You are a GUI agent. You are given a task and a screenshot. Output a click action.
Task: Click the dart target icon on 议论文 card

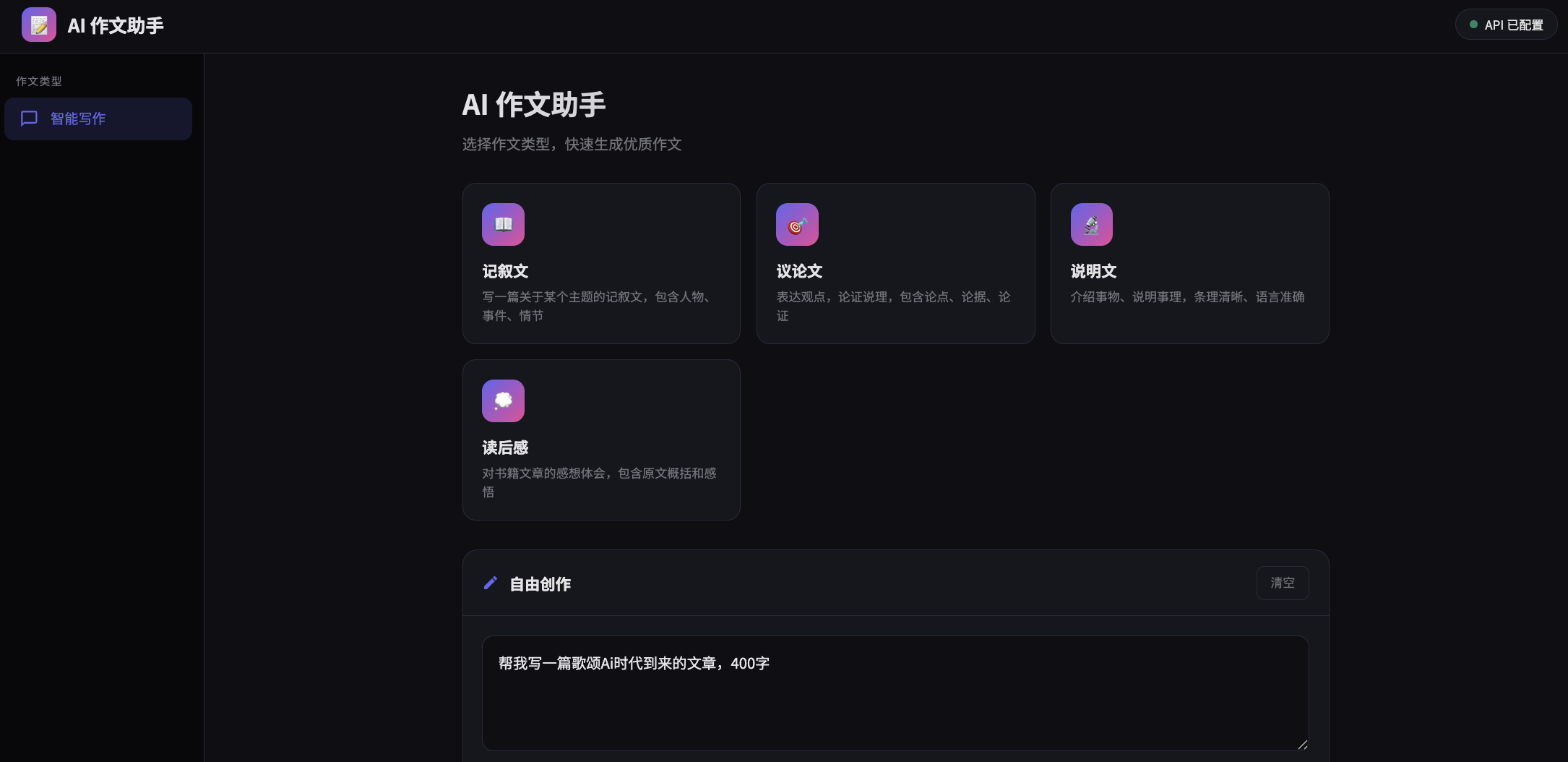tap(797, 224)
